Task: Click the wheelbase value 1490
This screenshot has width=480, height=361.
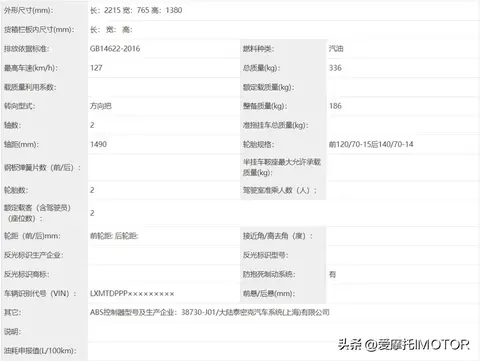Action: coord(98,144)
